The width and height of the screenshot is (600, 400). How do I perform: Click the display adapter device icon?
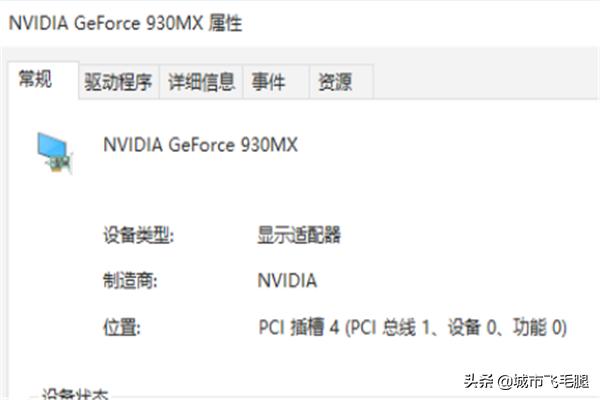55,151
